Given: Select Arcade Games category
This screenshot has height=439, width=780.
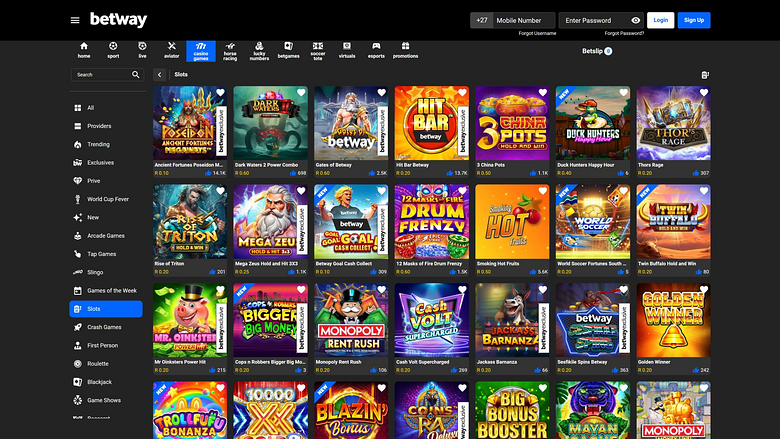Looking at the screenshot, I should (x=106, y=236).
